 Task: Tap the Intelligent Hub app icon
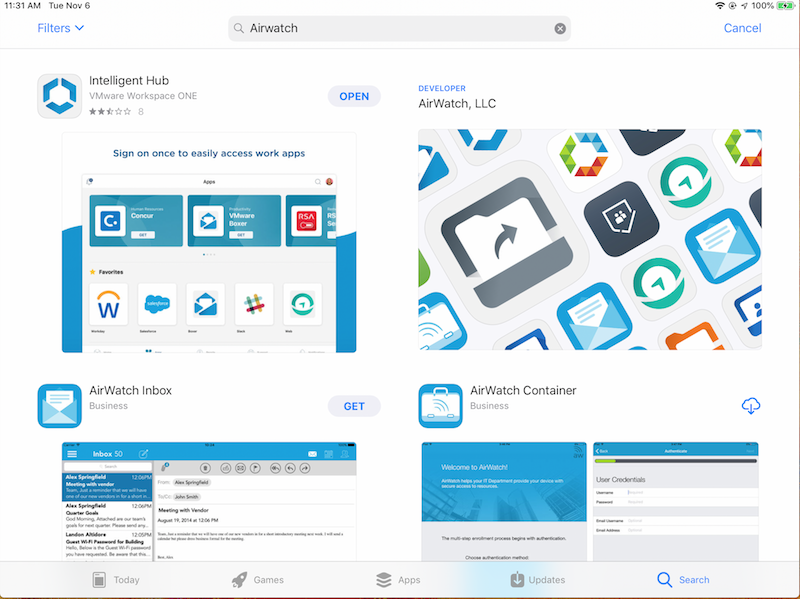(x=59, y=96)
